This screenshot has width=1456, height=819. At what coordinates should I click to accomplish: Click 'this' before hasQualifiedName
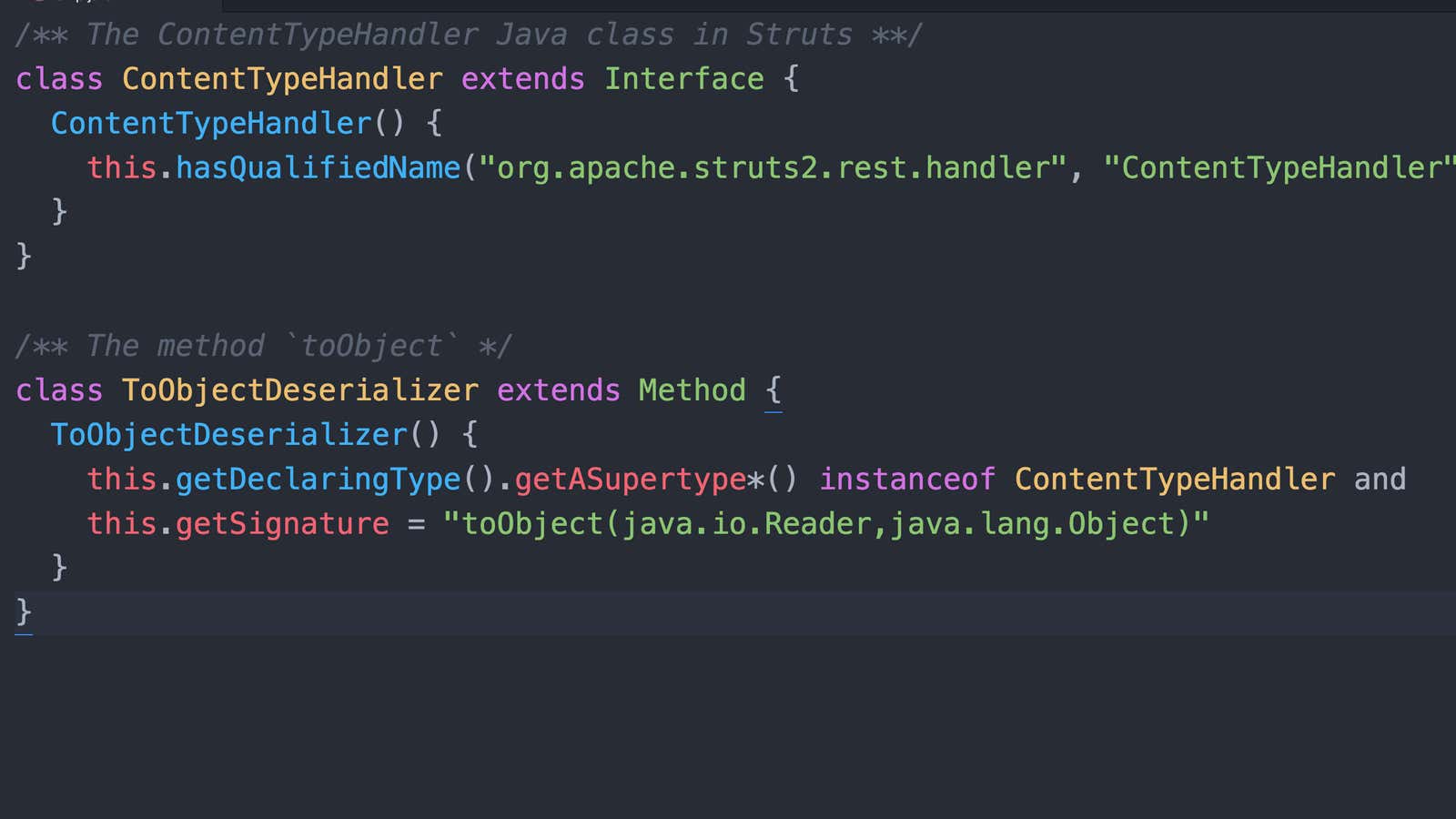point(122,167)
